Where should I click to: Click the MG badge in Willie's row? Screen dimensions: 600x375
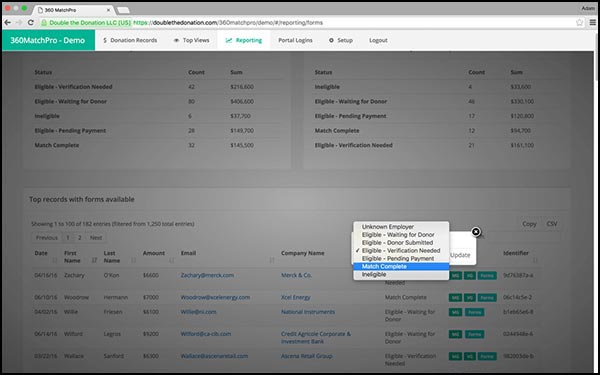[x=455, y=312]
